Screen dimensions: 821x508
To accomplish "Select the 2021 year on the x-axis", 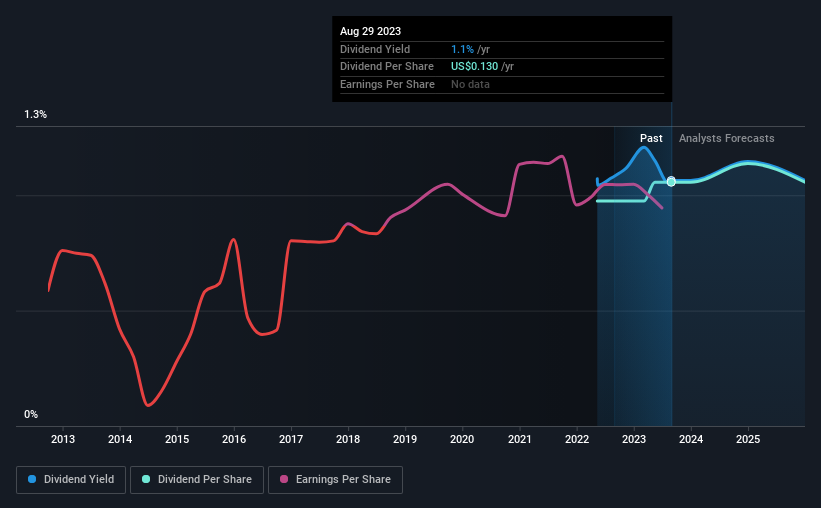I will pos(520,439).
